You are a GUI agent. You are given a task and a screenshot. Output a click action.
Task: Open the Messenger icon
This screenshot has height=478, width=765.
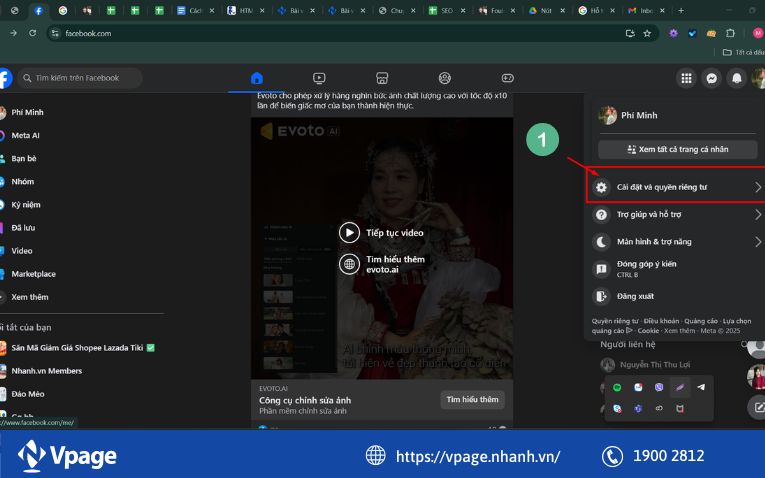pos(712,78)
